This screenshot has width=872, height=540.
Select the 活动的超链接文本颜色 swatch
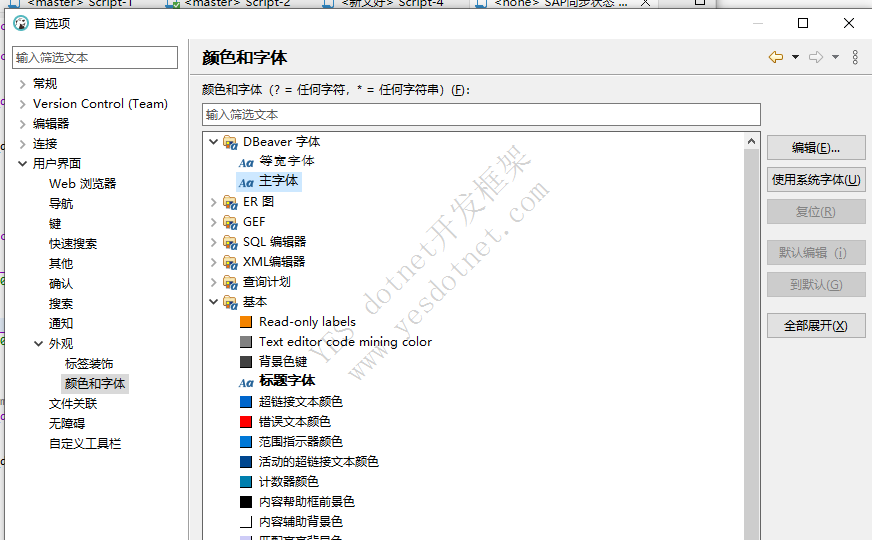246,462
